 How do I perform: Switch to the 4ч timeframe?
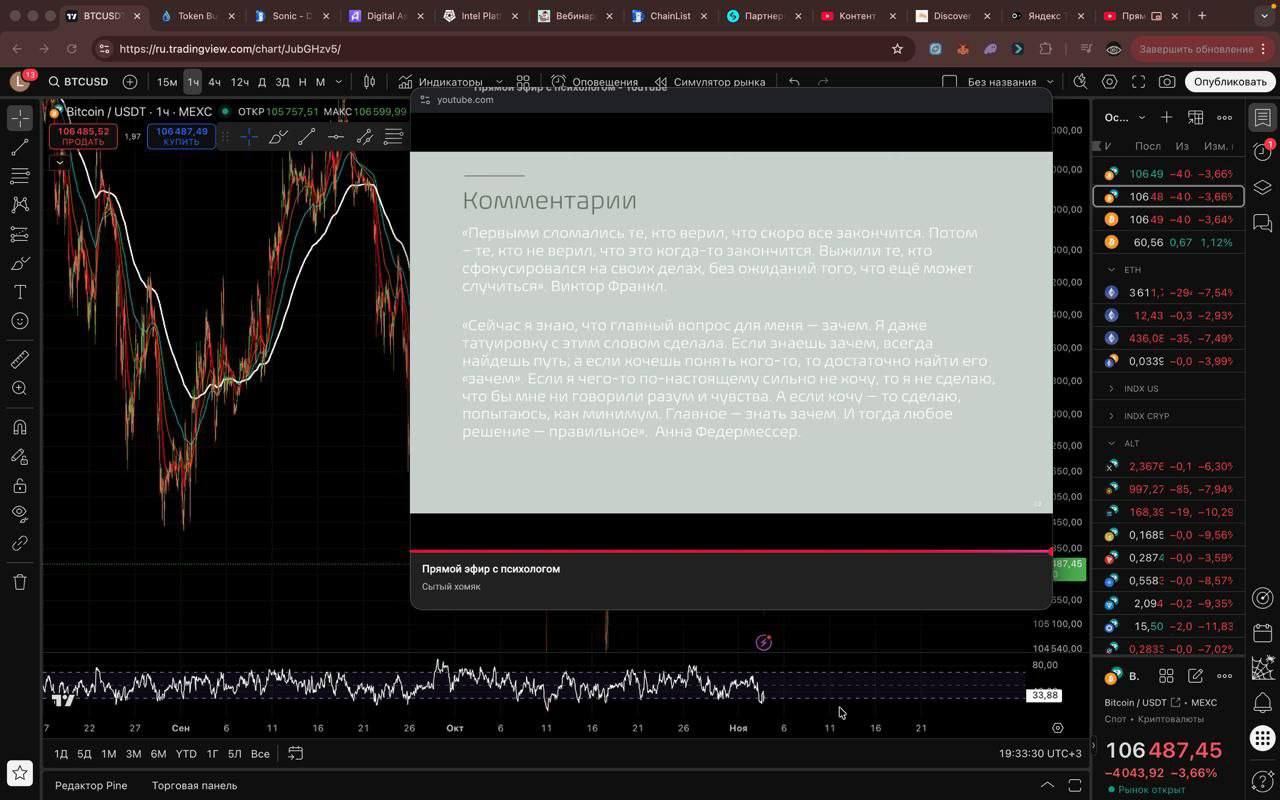pyautogui.click(x=214, y=82)
